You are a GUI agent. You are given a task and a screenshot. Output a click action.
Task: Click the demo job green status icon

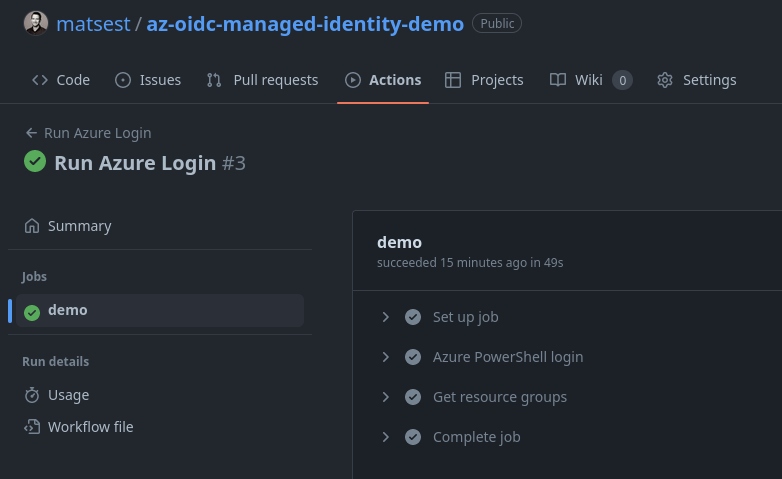pyautogui.click(x=32, y=312)
